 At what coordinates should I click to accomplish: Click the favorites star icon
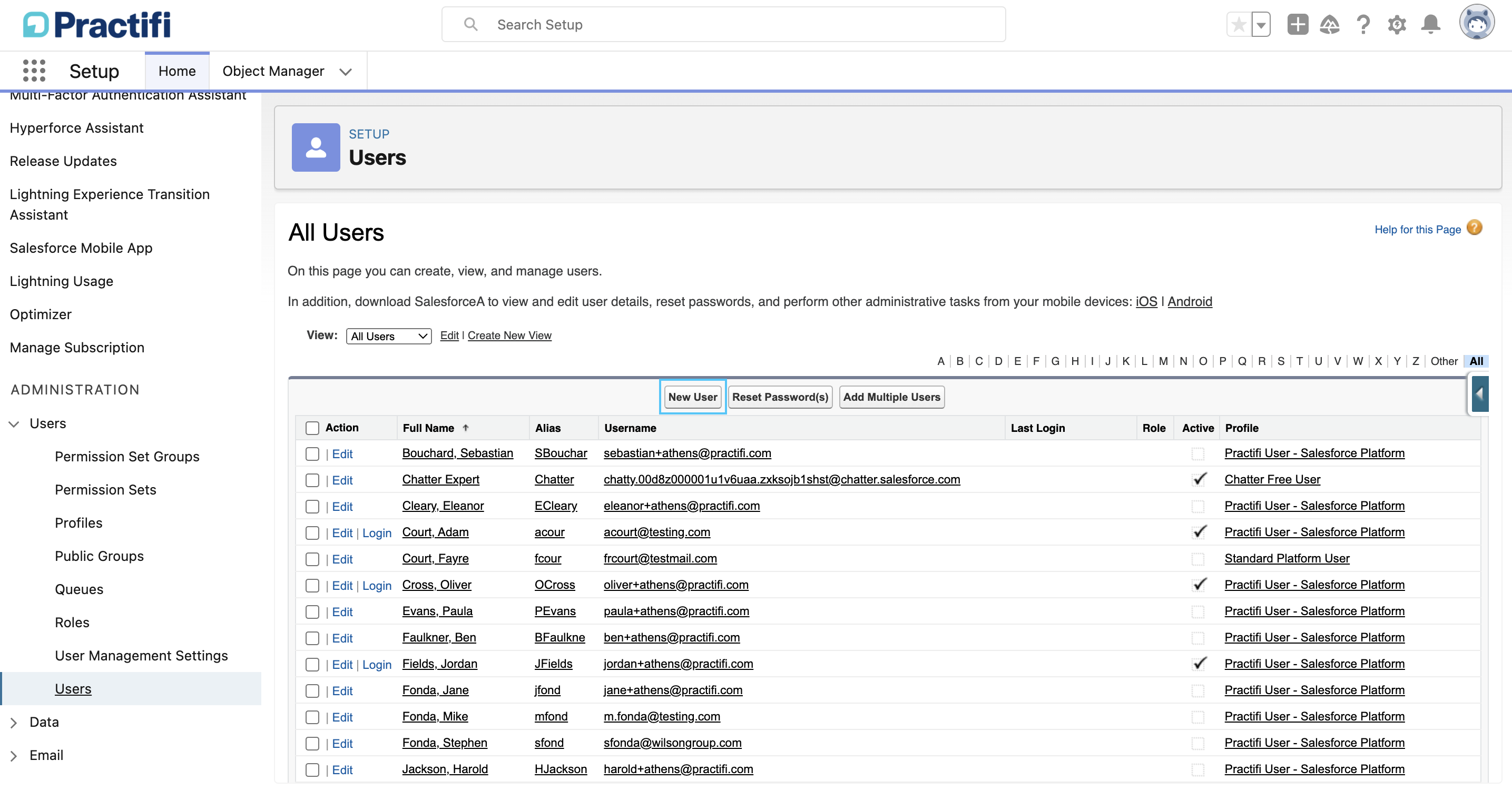[x=1239, y=25]
